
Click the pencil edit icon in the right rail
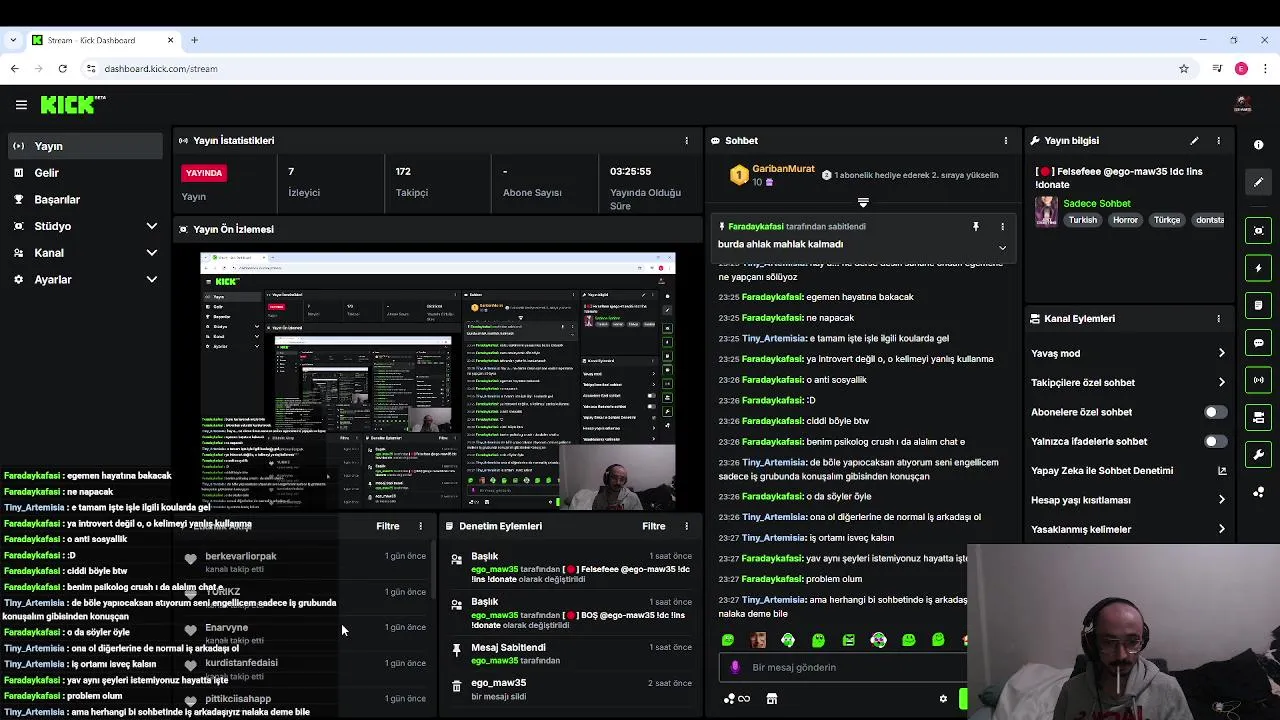[1258, 182]
